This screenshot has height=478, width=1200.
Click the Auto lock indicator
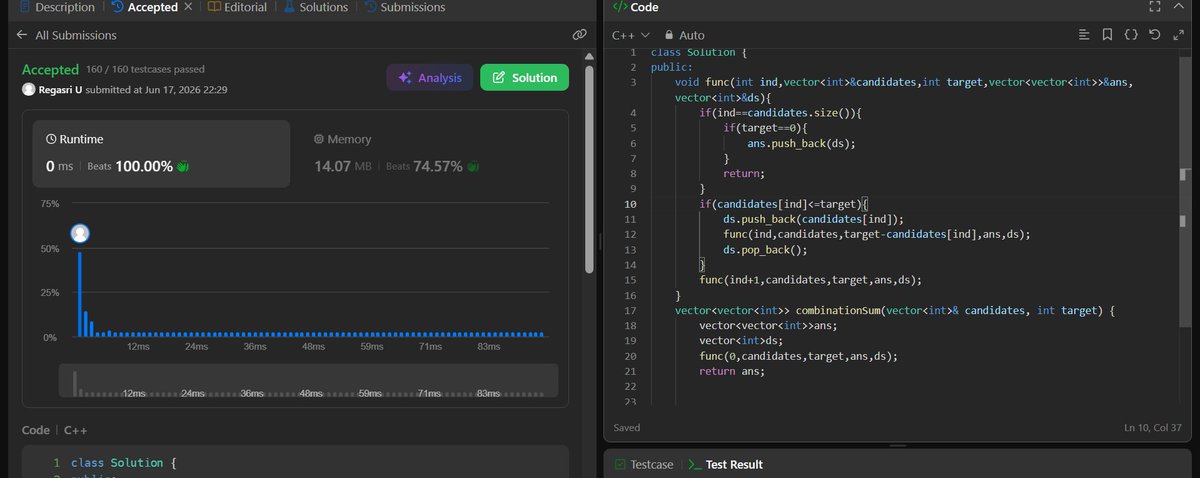pos(684,35)
